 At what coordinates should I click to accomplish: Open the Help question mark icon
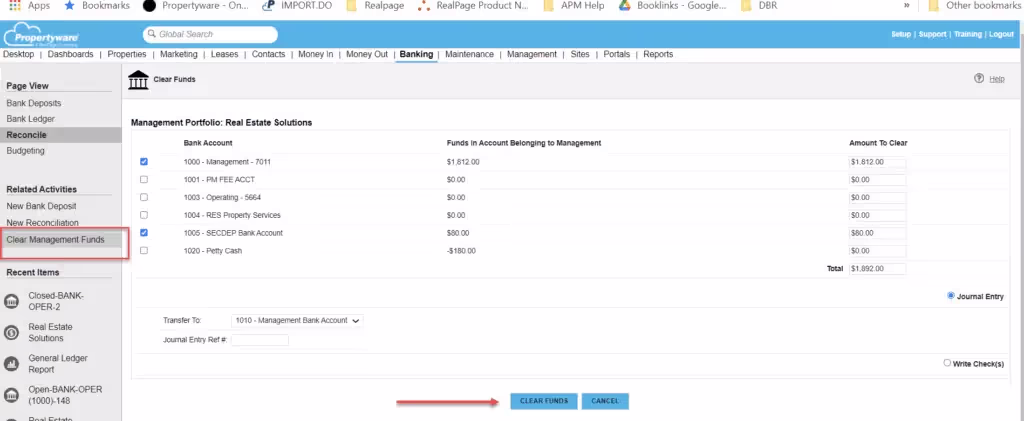(x=978, y=78)
